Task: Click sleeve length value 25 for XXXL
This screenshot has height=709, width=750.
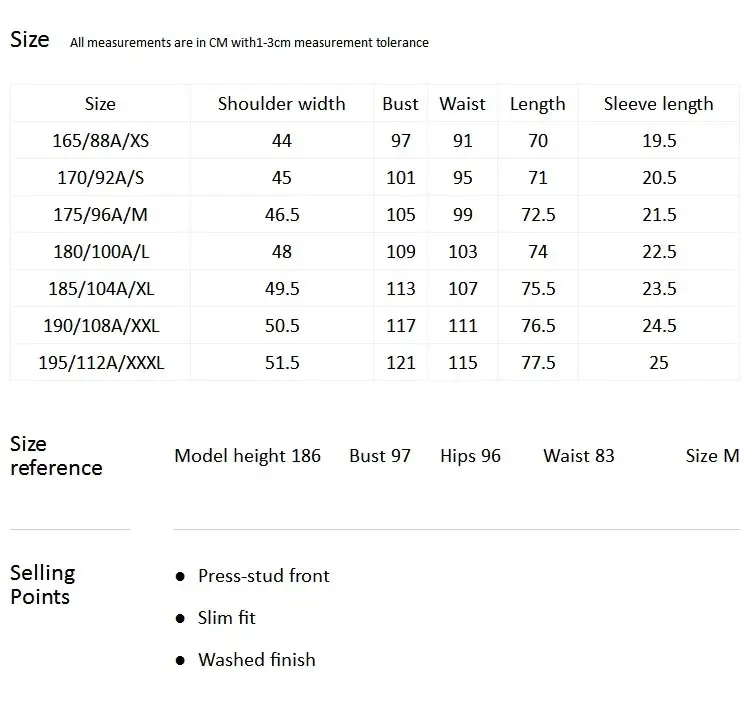Action: coord(659,363)
